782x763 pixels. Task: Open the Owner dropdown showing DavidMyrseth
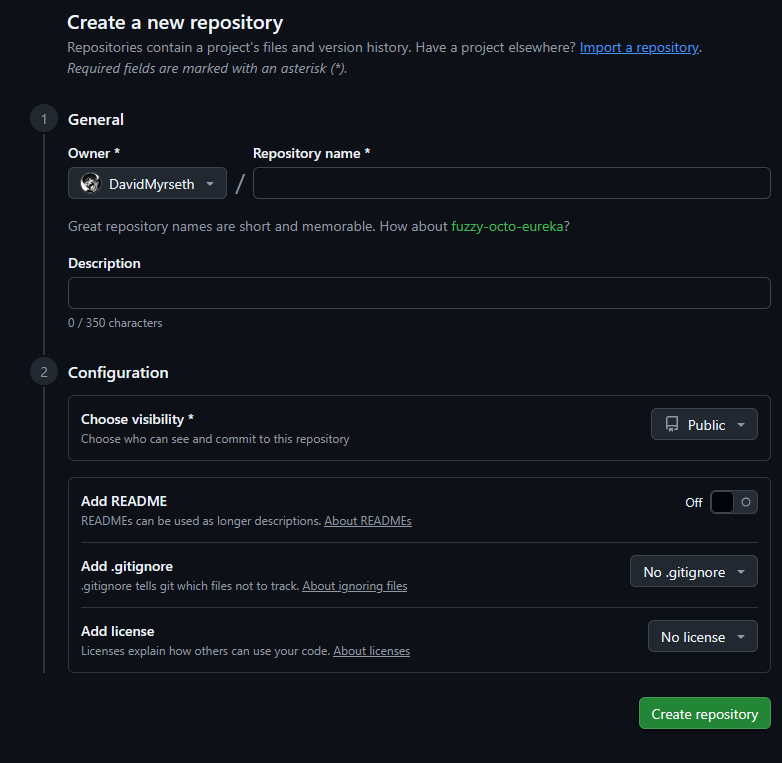coord(147,184)
